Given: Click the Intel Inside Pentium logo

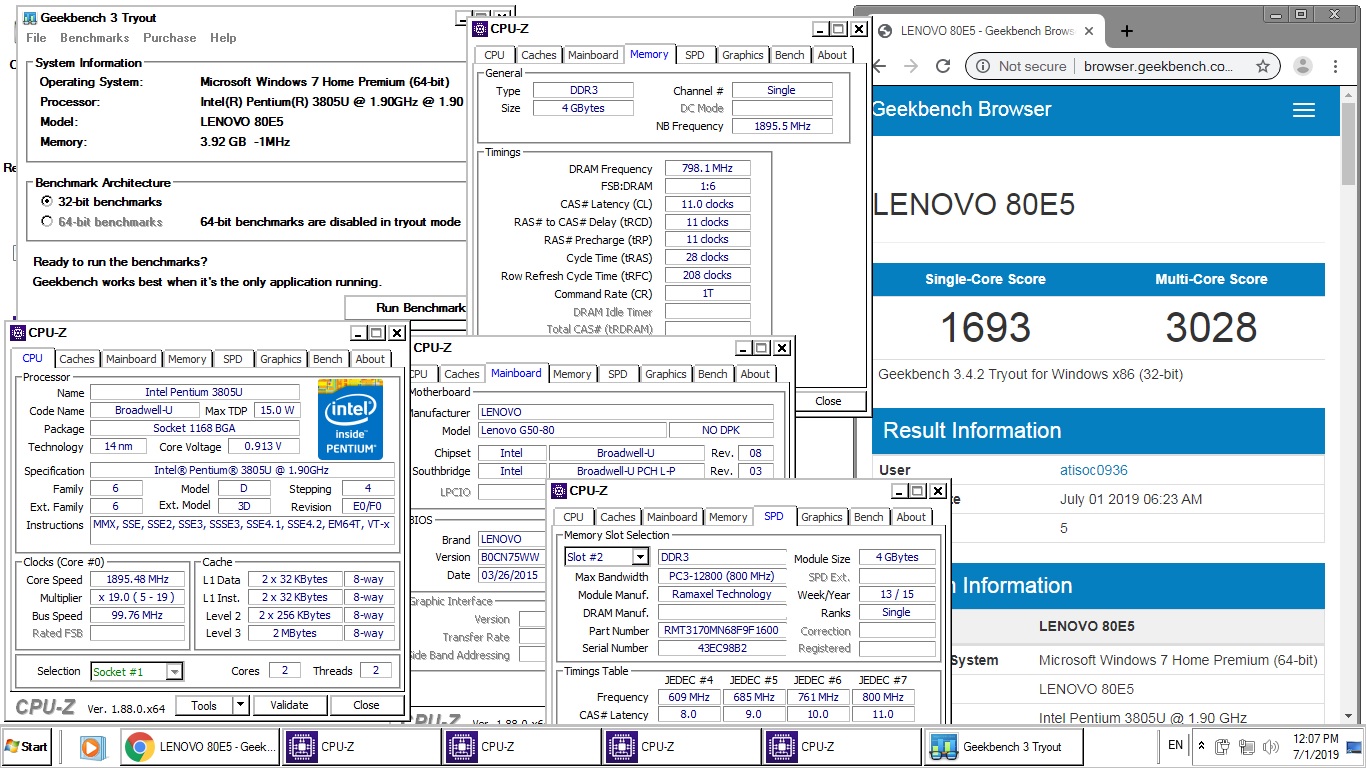Looking at the screenshot, I should click(x=351, y=418).
